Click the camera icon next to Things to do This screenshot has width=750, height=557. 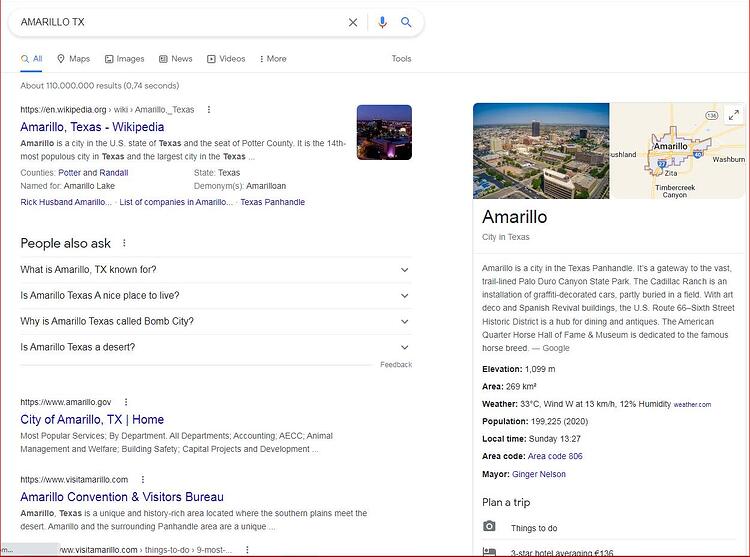tap(489, 526)
